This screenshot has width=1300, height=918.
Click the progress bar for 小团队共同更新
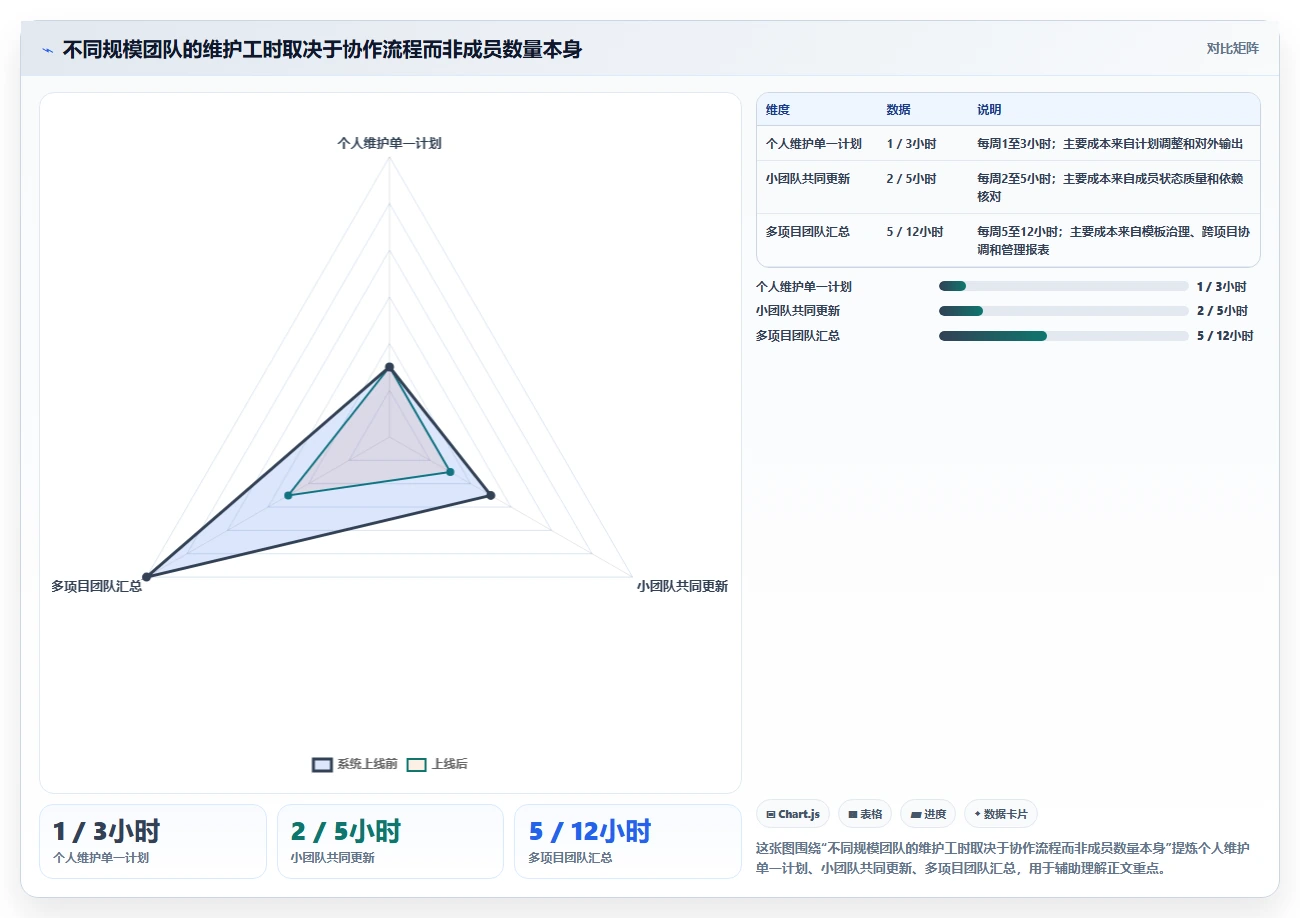point(1064,311)
